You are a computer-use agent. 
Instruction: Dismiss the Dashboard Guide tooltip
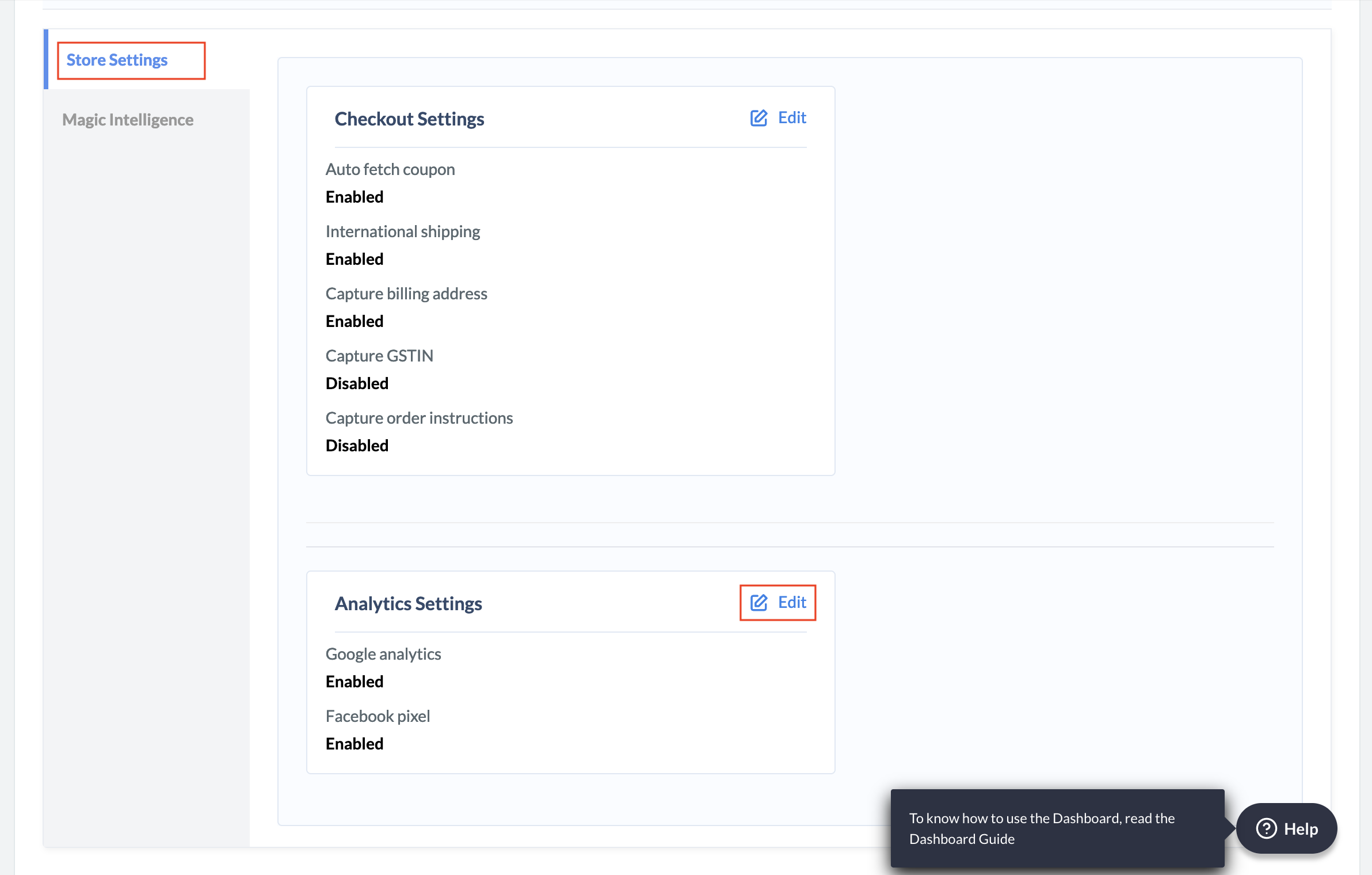click(x=1057, y=828)
